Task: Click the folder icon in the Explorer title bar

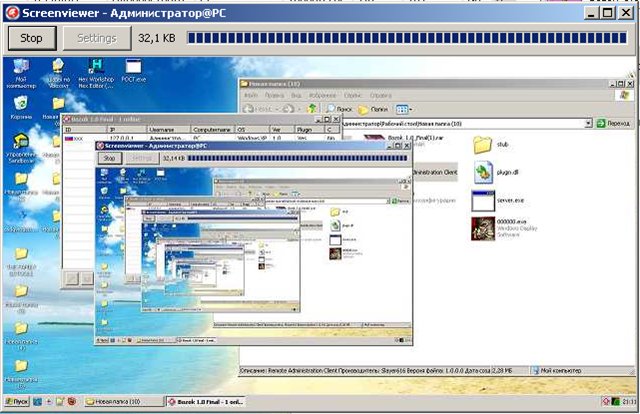Action: 245,84
